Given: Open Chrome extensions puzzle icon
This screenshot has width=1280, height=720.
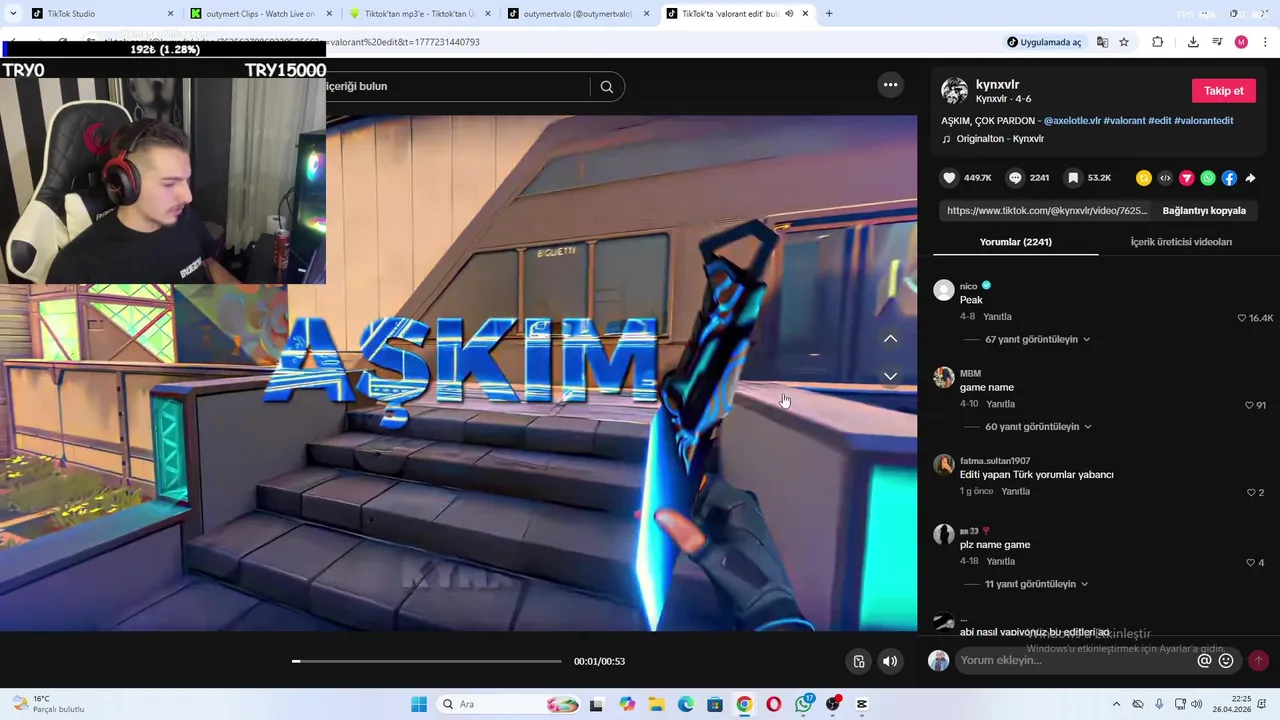Looking at the screenshot, I should 1157,42.
